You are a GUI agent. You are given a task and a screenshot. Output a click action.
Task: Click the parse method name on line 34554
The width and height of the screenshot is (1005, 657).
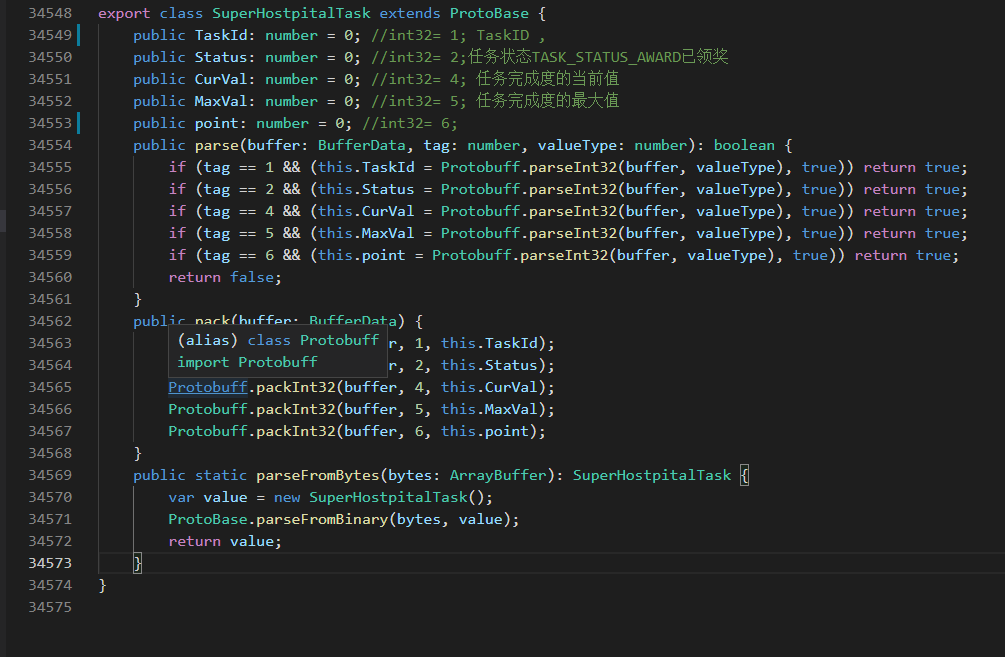(217, 146)
